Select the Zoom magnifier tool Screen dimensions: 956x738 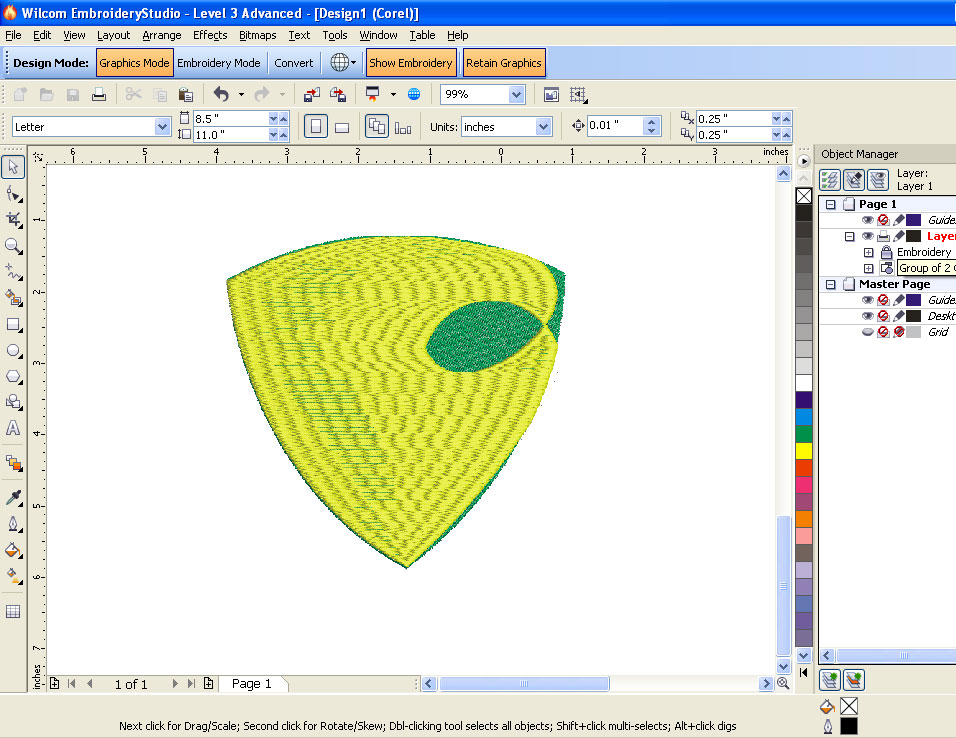click(13, 245)
